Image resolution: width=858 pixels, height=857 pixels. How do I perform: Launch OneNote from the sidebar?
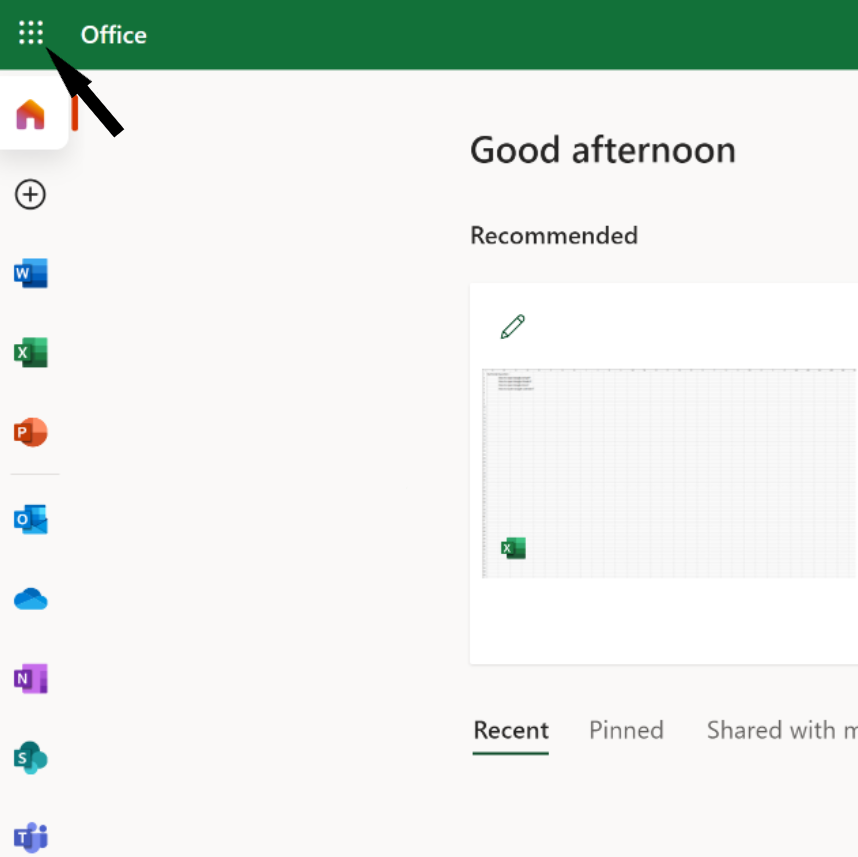pyautogui.click(x=31, y=679)
